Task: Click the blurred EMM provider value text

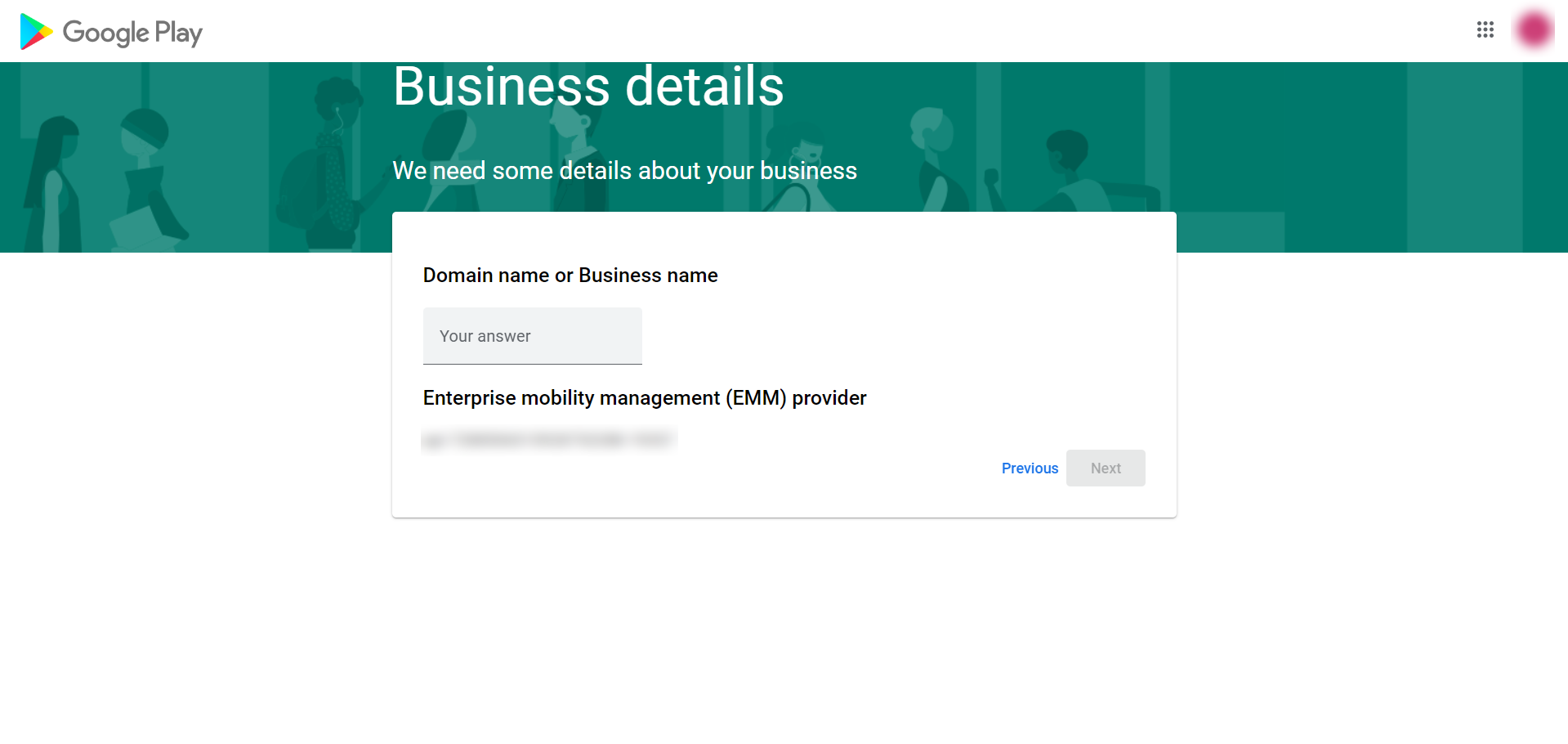Action: (x=548, y=440)
